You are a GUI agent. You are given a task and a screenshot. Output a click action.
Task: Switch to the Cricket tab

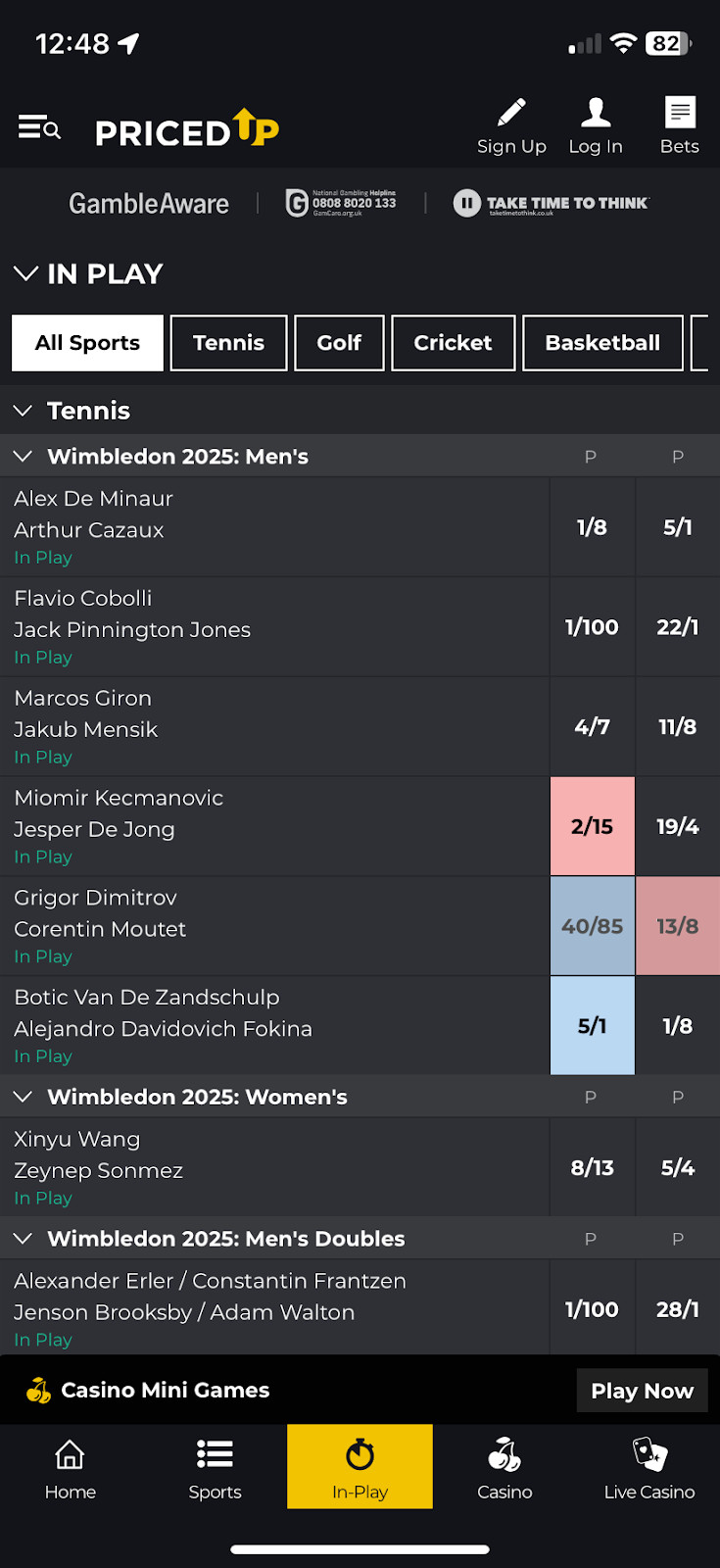tap(453, 343)
